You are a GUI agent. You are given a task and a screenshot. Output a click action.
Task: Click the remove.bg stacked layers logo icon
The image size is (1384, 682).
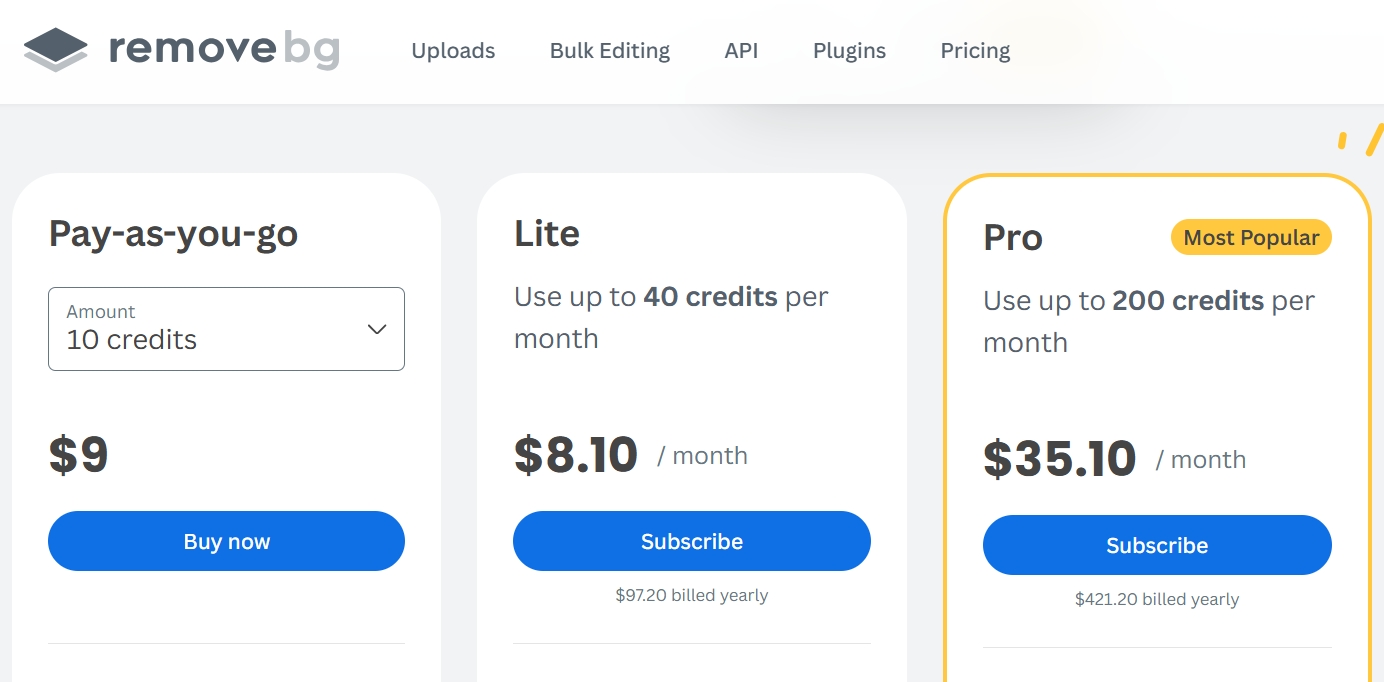click(56, 50)
